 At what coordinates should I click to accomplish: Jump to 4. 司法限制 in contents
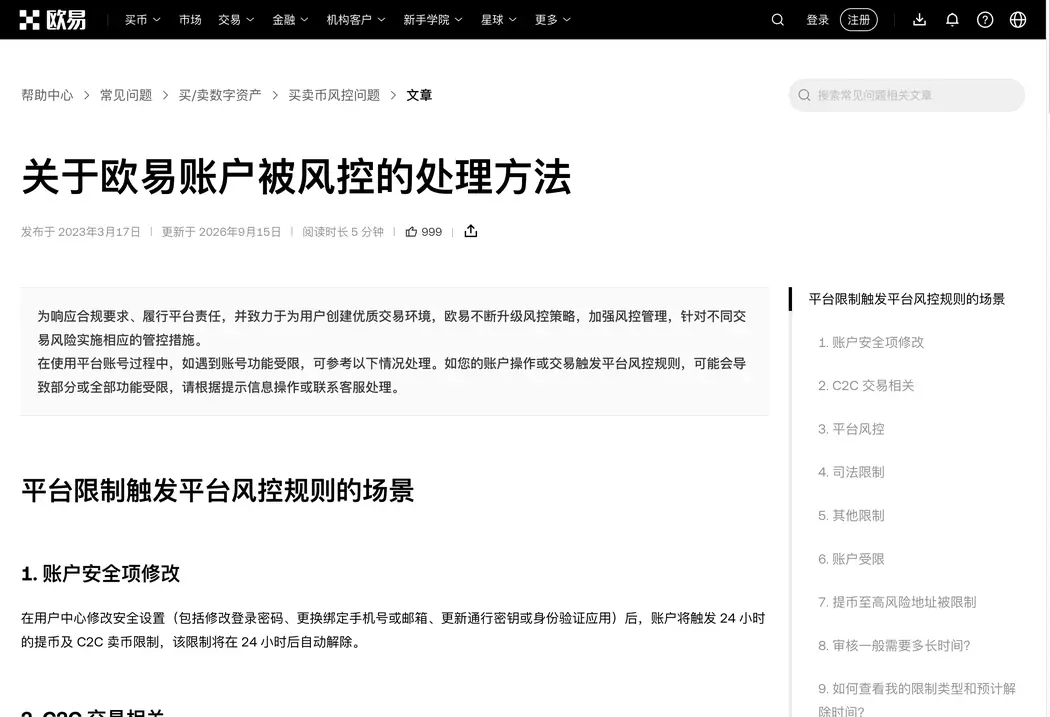coord(851,472)
